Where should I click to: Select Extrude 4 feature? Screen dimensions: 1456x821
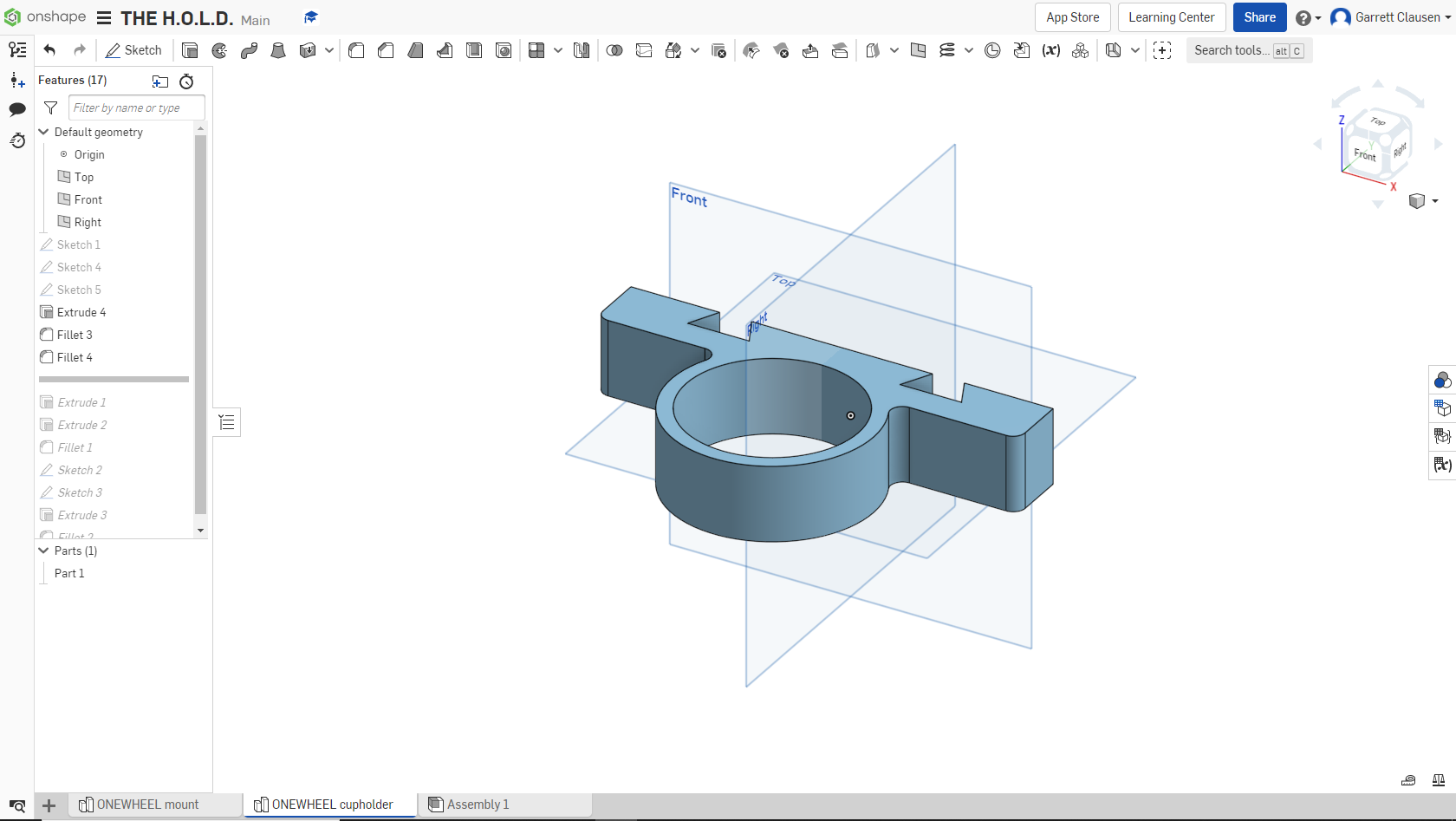[81, 312]
